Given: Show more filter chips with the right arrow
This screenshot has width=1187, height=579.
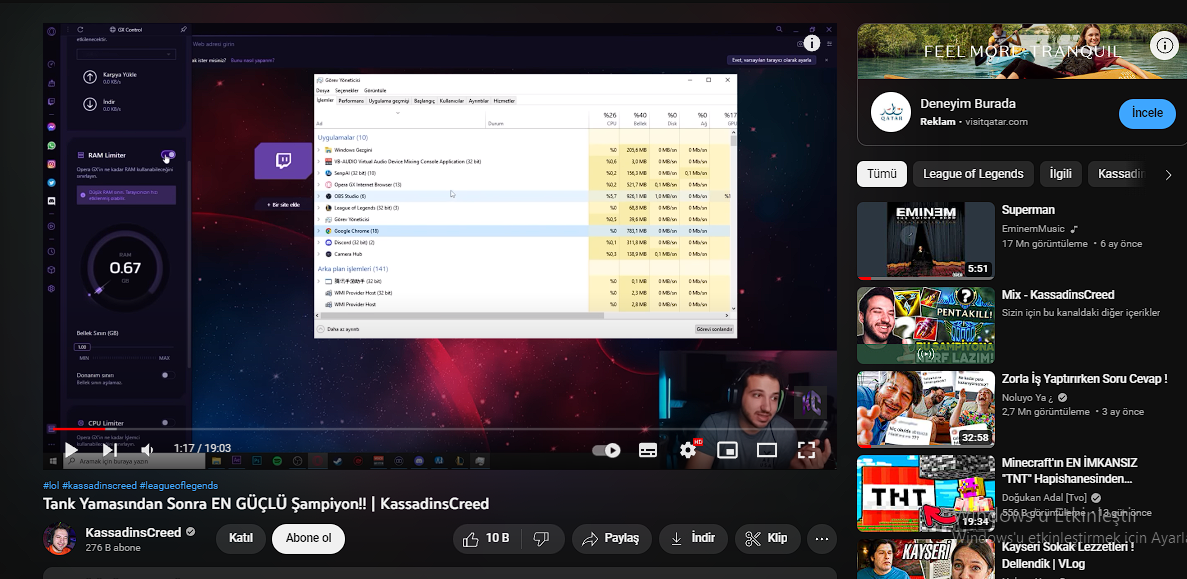Looking at the screenshot, I should click(x=1168, y=174).
